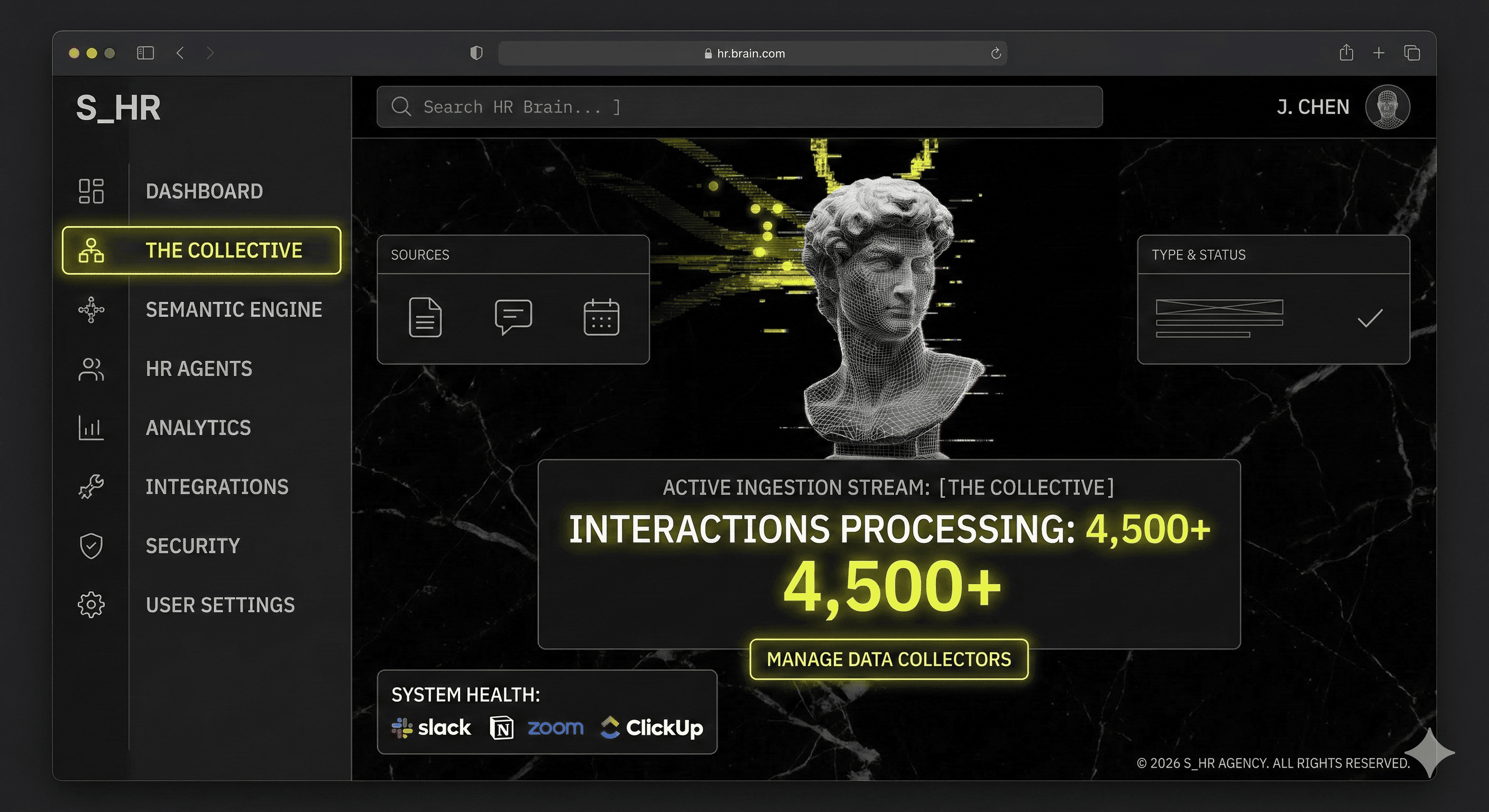Reload the hr.brain.com page
The image size is (1489, 812).
(995, 53)
